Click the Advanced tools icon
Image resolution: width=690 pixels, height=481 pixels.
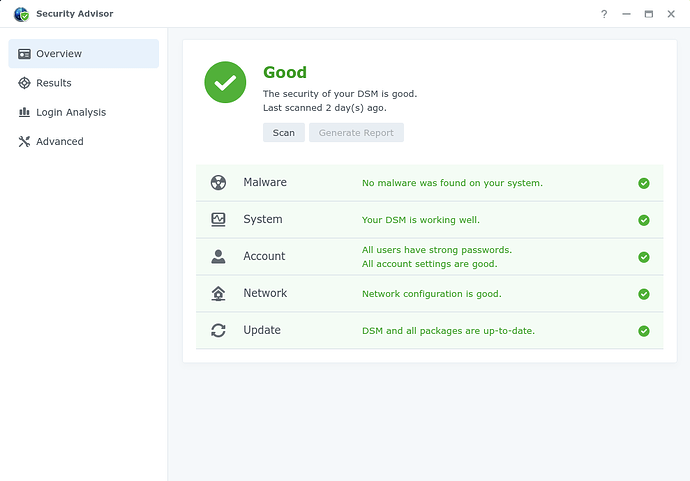[x=24, y=141]
